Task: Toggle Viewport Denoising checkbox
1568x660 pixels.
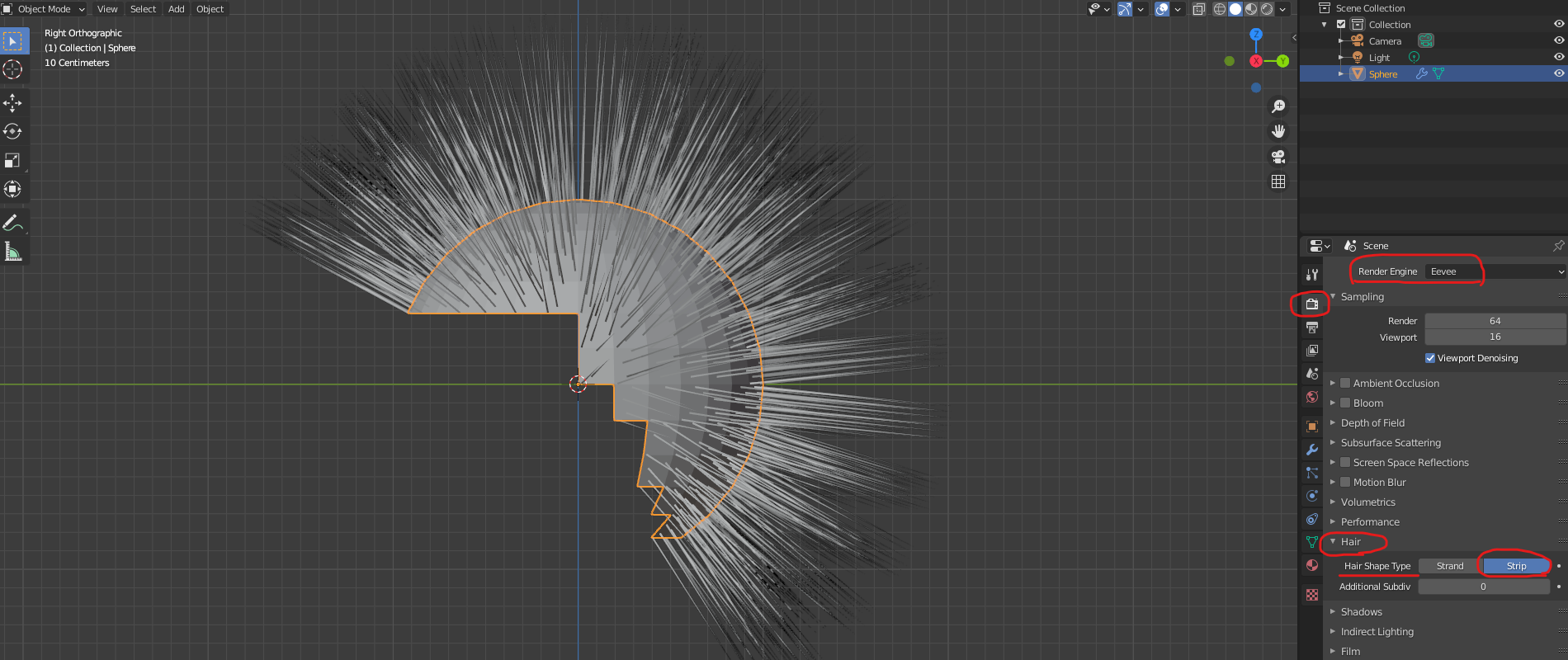Action: click(x=1430, y=358)
